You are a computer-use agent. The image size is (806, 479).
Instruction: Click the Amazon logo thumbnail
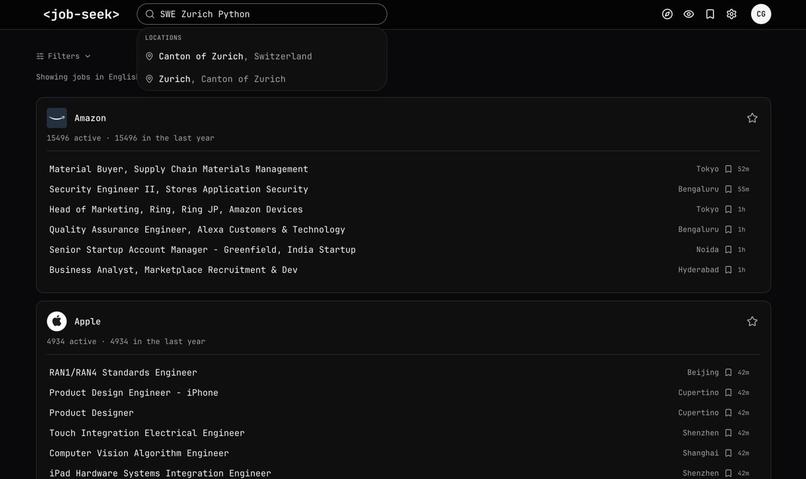click(57, 118)
